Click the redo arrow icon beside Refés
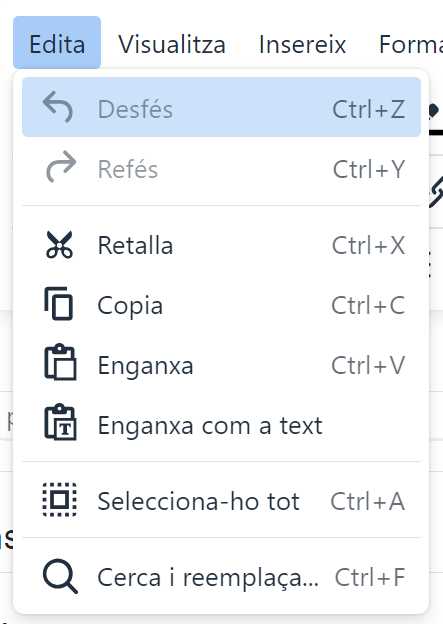443x624 pixels. point(61,167)
